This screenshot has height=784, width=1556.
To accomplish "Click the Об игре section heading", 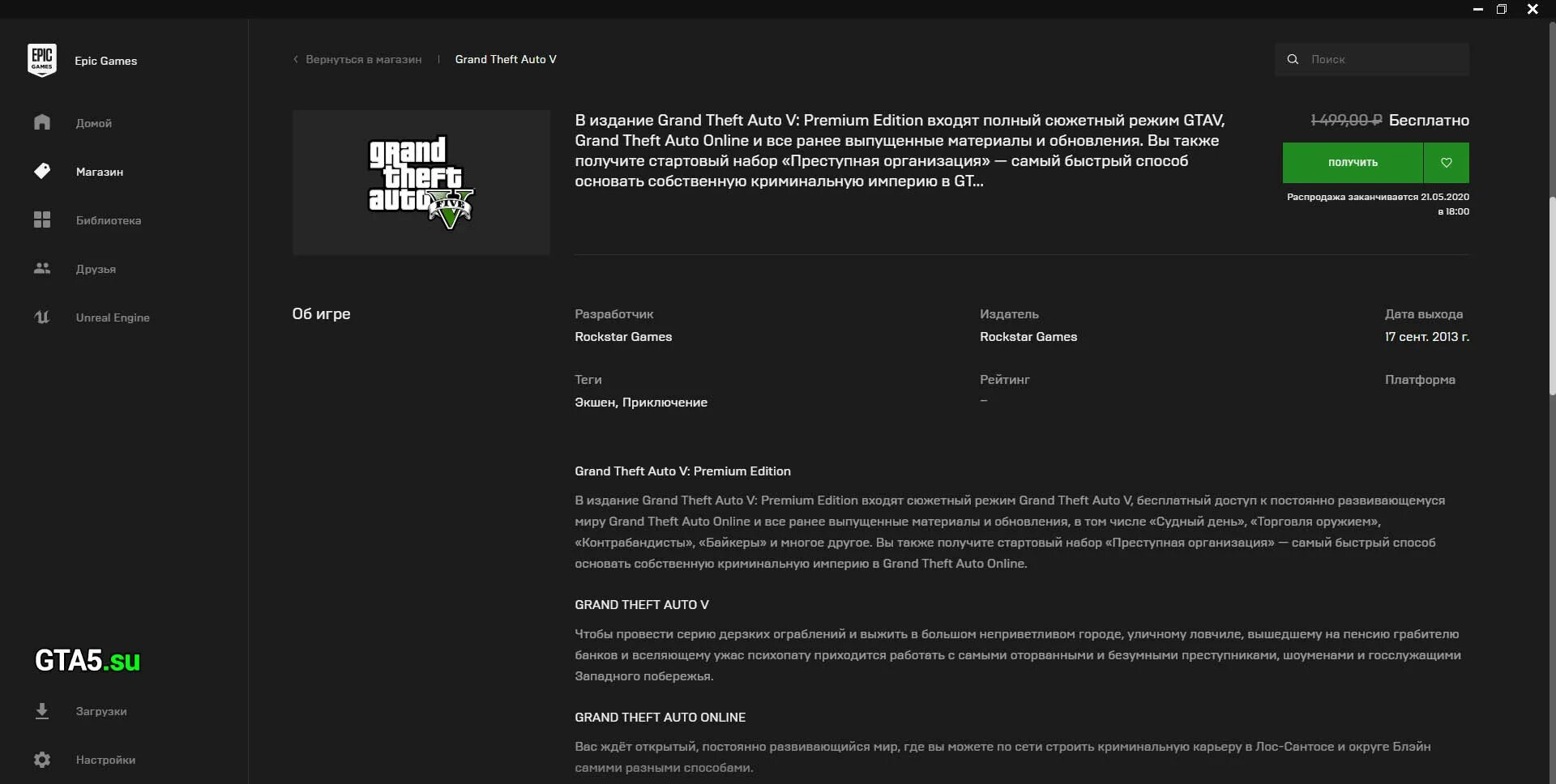I will click(x=322, y=313).
